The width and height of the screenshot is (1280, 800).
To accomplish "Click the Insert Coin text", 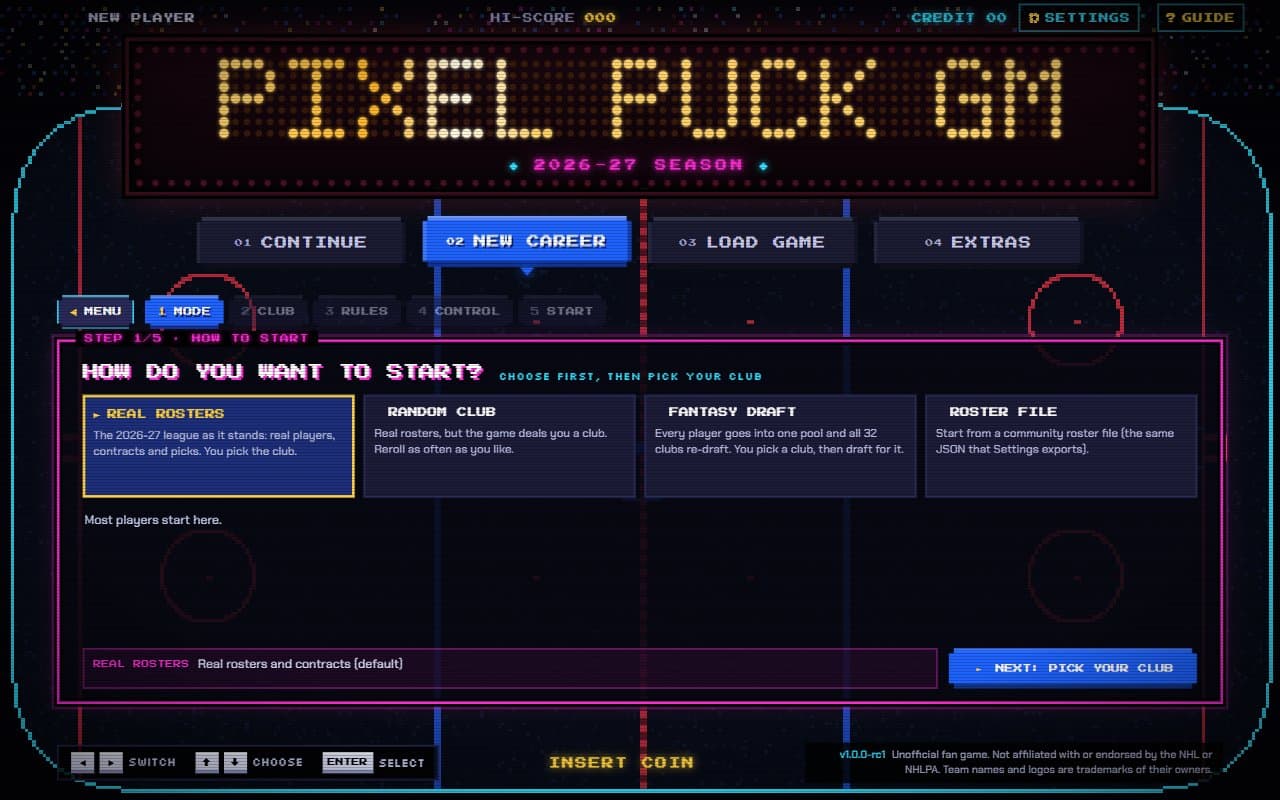I will coord(621,762).
